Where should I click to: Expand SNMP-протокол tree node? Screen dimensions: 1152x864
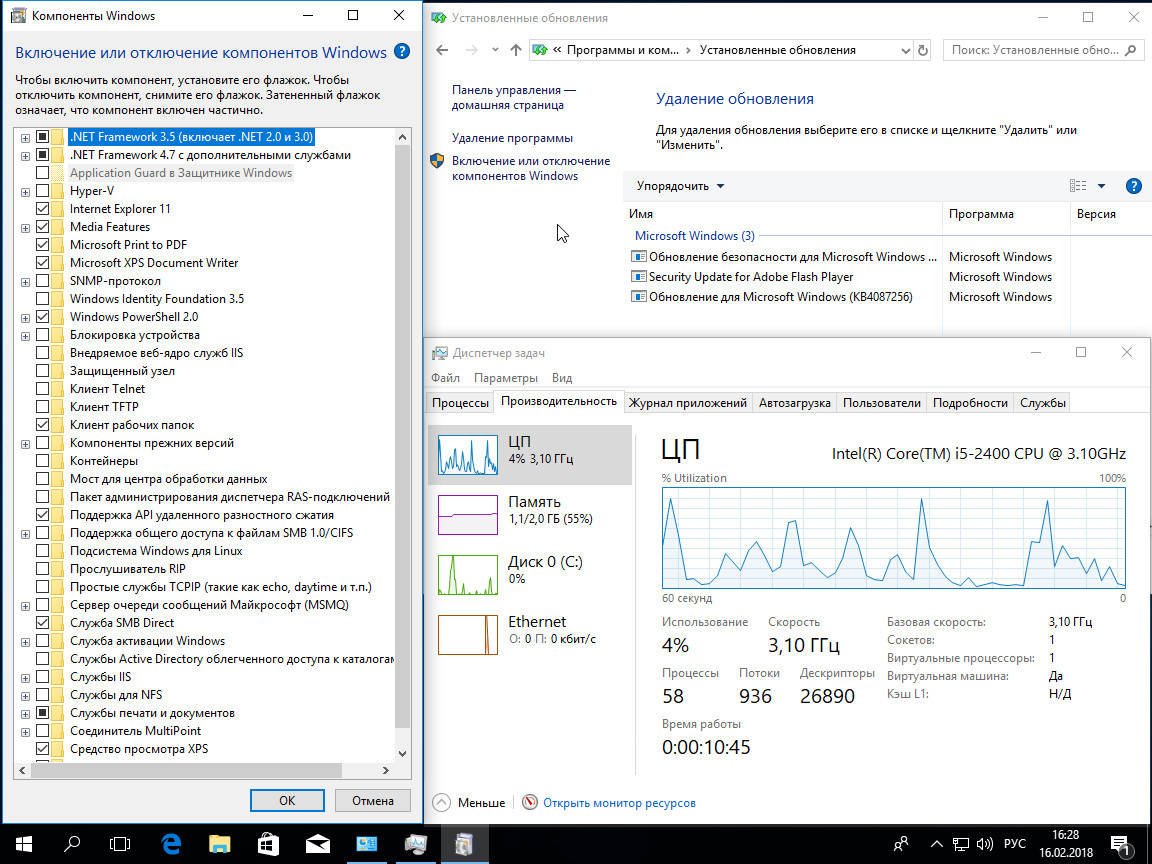point(25,281)
